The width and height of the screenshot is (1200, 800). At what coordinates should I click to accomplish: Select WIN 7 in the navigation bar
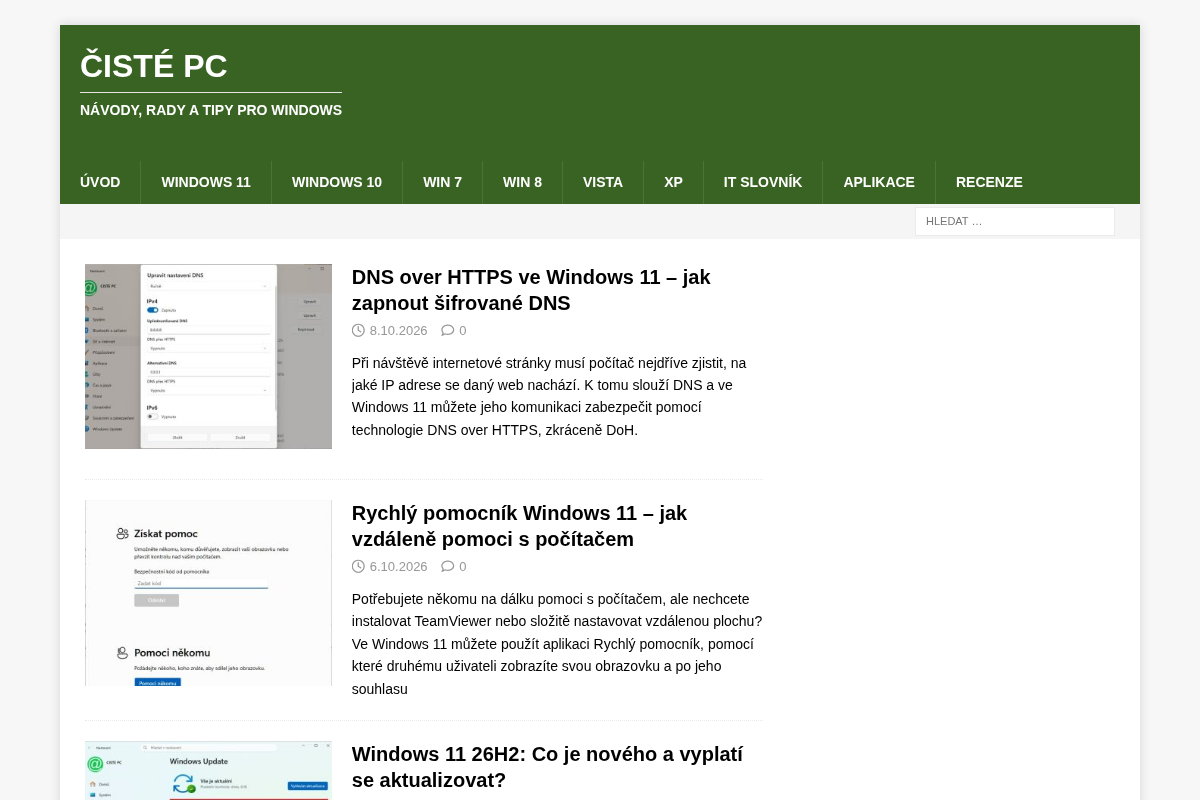pos(442,182)
